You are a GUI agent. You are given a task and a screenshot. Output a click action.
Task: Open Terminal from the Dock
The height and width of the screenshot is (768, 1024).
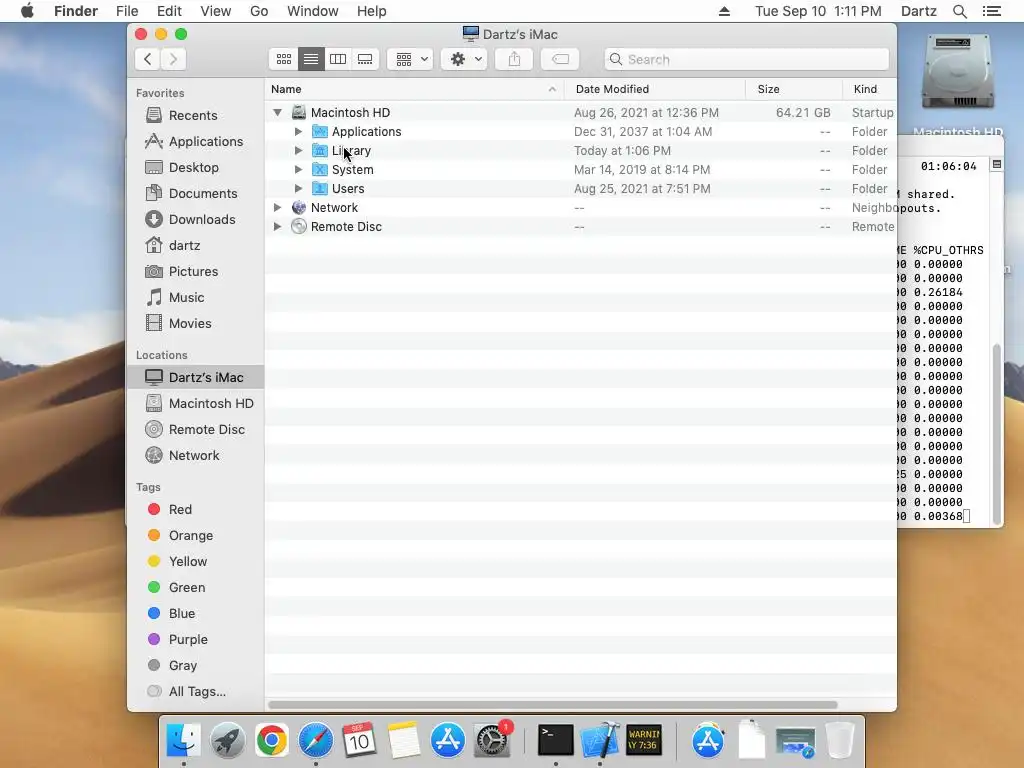click(556, 741)
